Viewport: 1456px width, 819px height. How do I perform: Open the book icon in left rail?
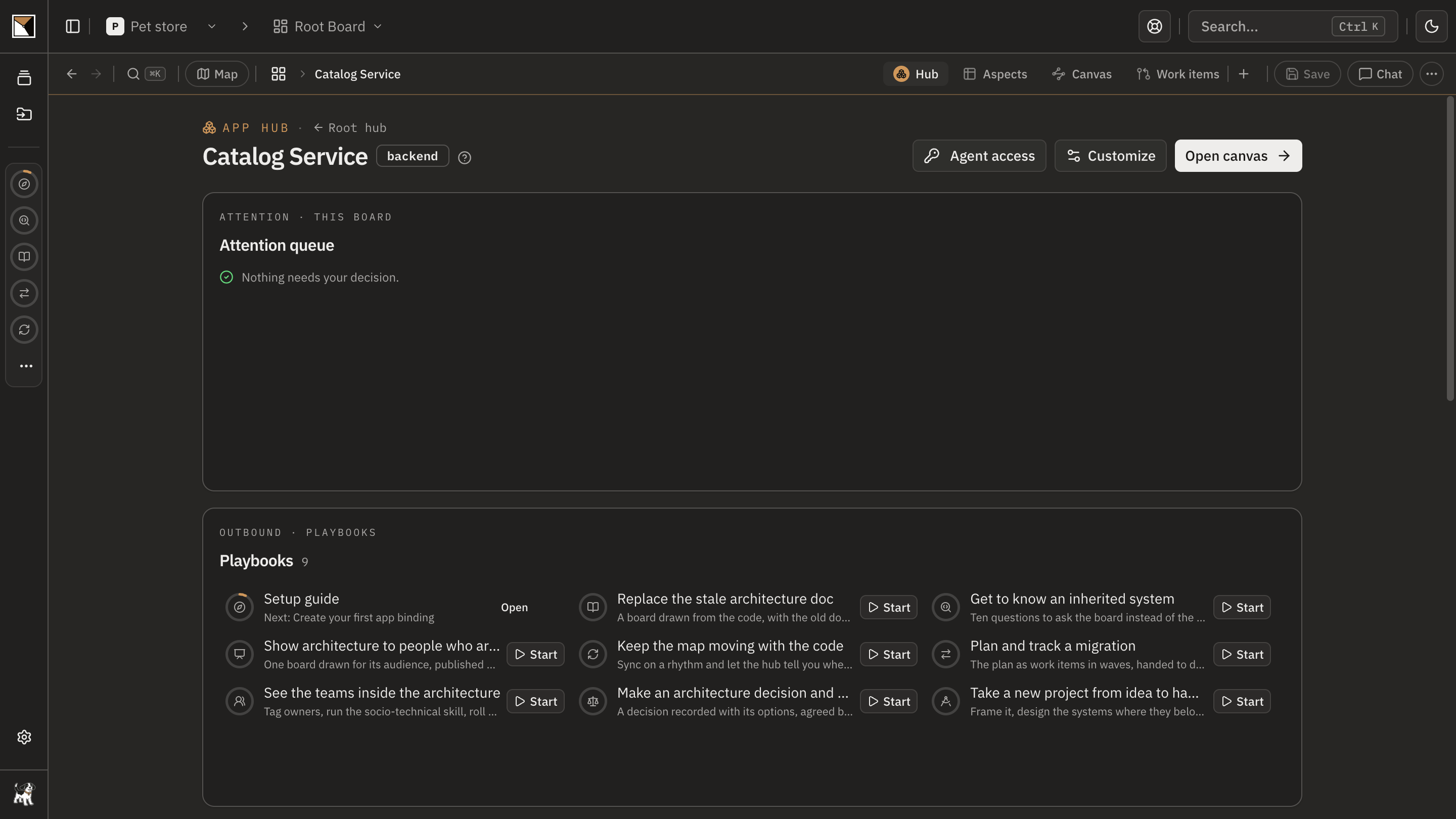pyautogui.click(x=24, y=257)
